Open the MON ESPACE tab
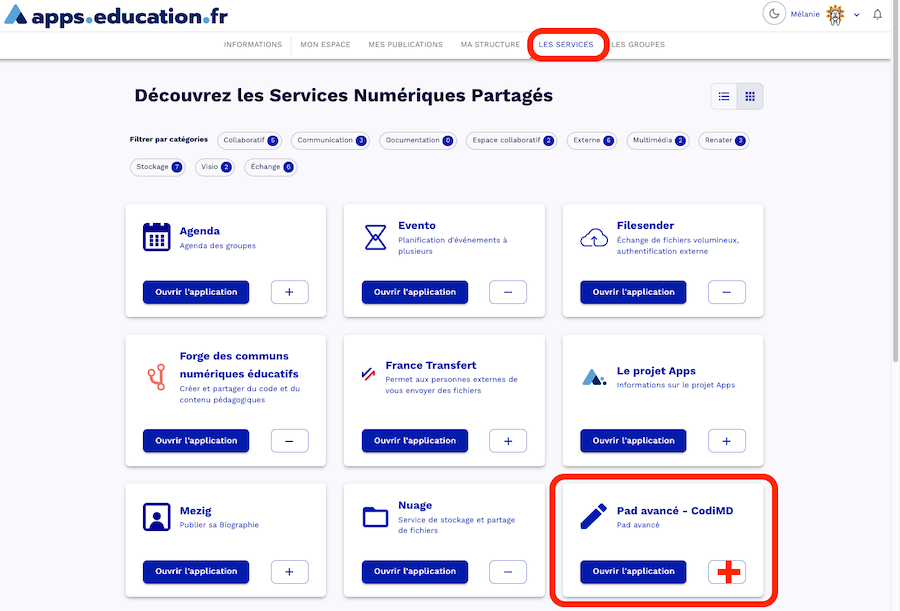This screenshot has width=900, height=611. 324,45
